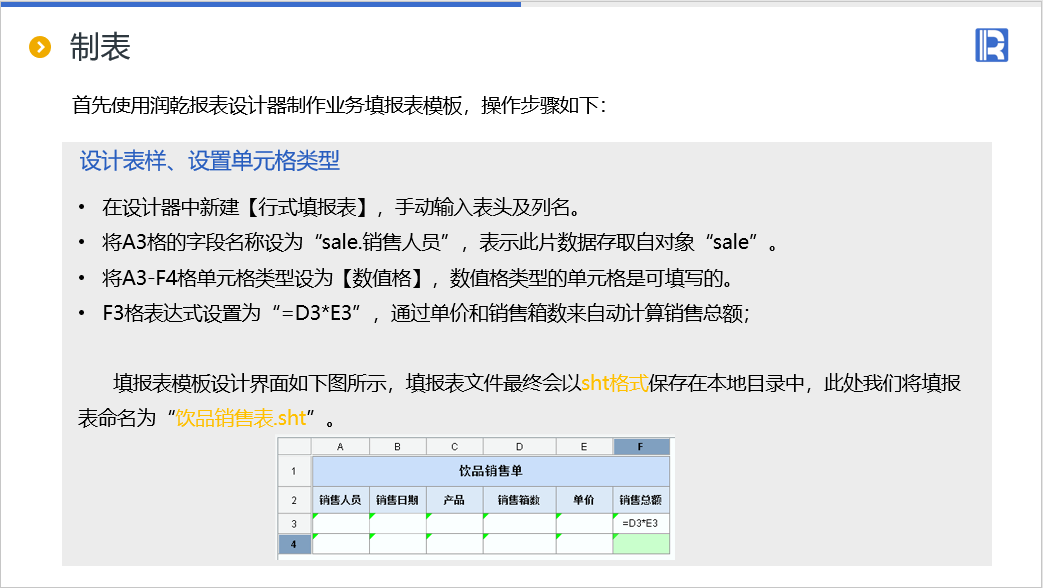This screenshot has height=588, width=1043.
Task: Click the intro sentence starting with 首先使用润乾报表
Action: pyautogui.click(x=339, y=105)
